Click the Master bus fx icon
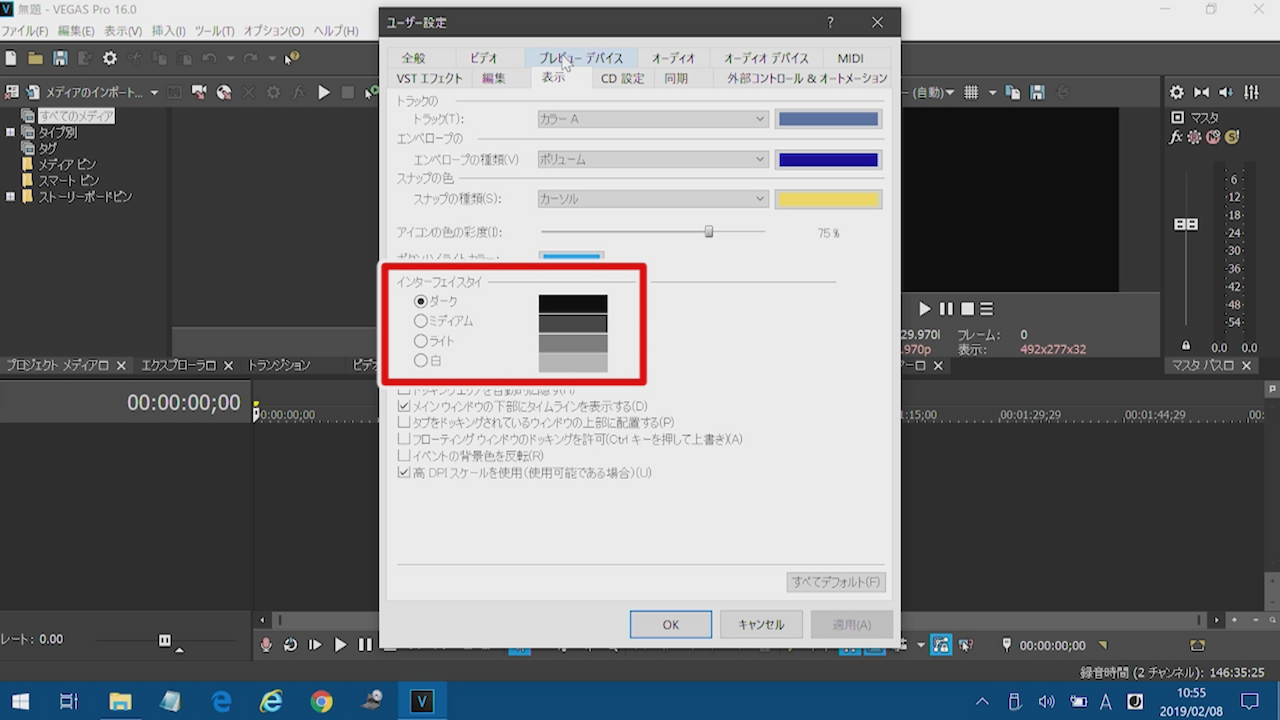1280x720 pixels. coord(1176,137)
